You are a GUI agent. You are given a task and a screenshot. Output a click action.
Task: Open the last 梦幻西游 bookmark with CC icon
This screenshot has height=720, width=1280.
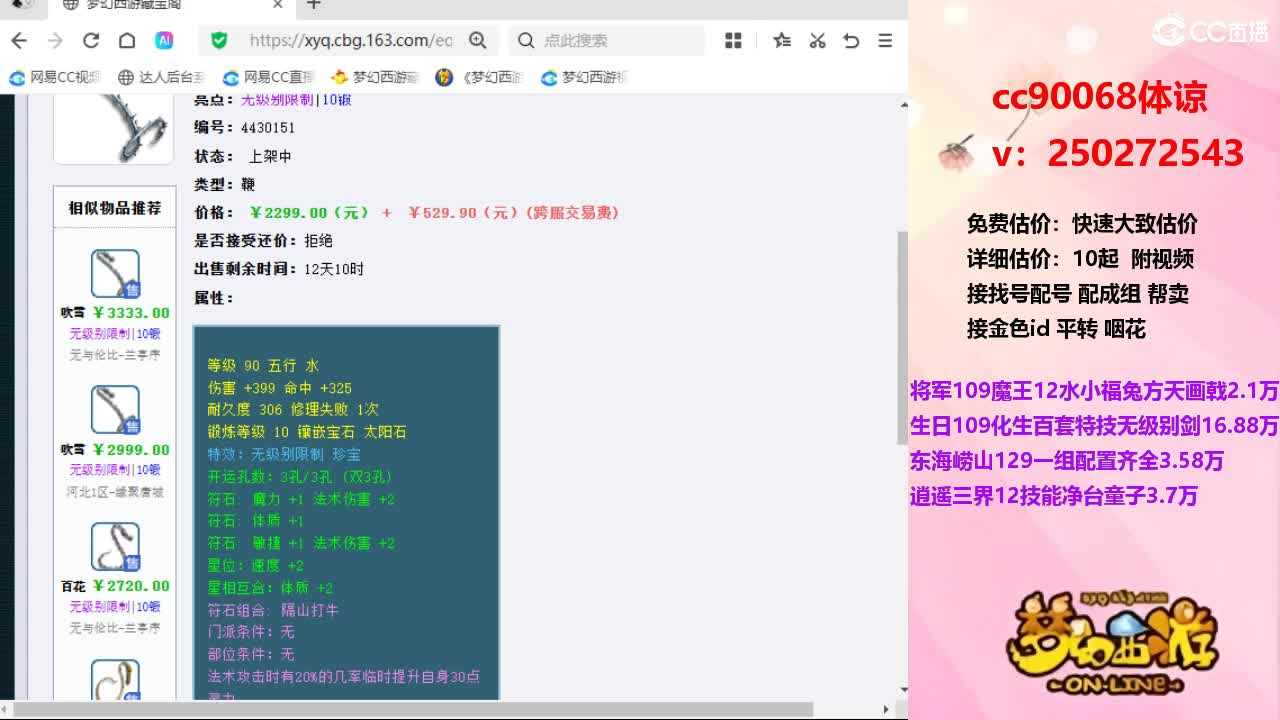pyautogui.click(x=586, y=77)
